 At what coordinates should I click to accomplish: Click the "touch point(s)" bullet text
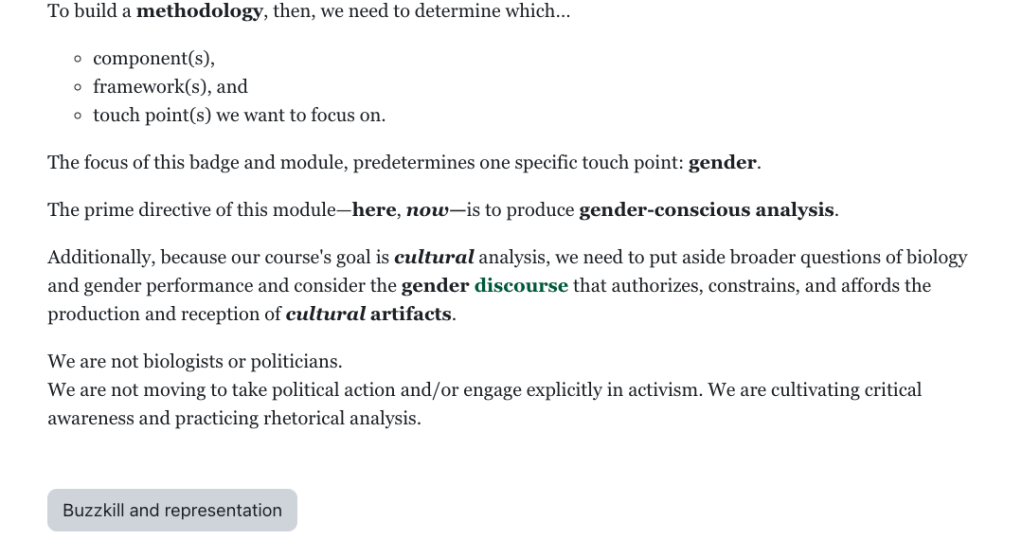click(x=154, y=115)
